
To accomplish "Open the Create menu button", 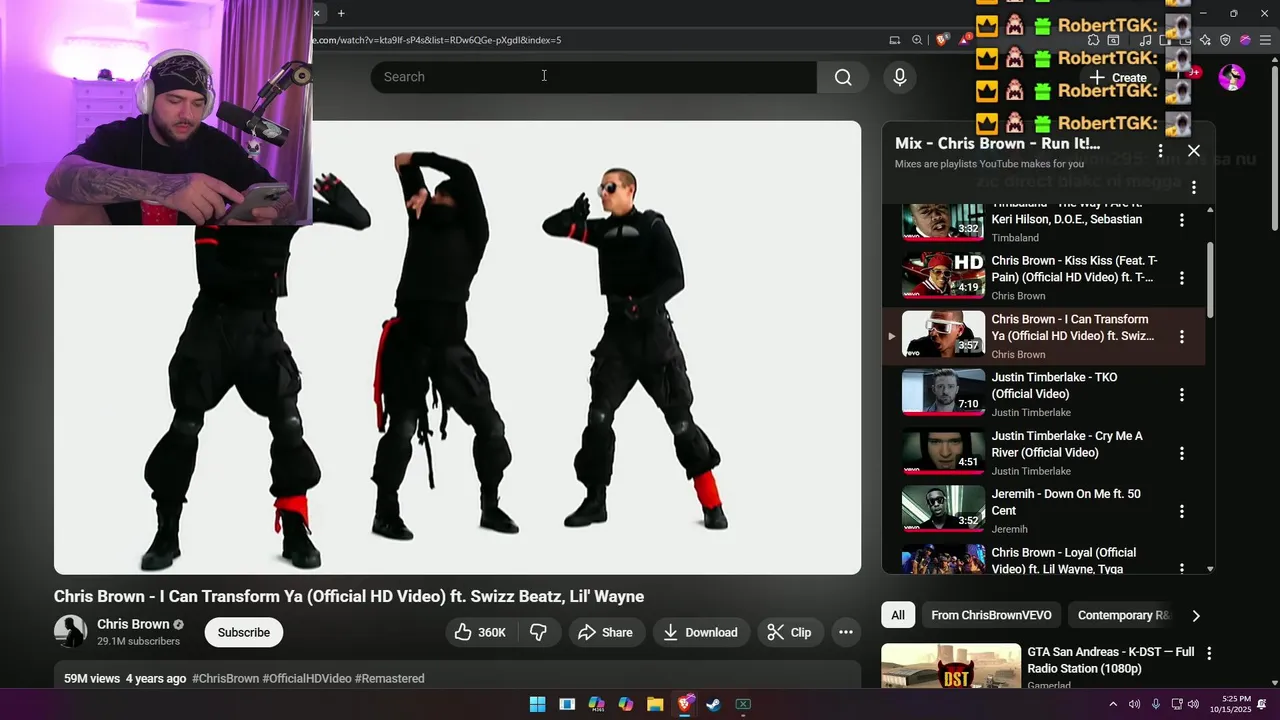I will 1119,77.
